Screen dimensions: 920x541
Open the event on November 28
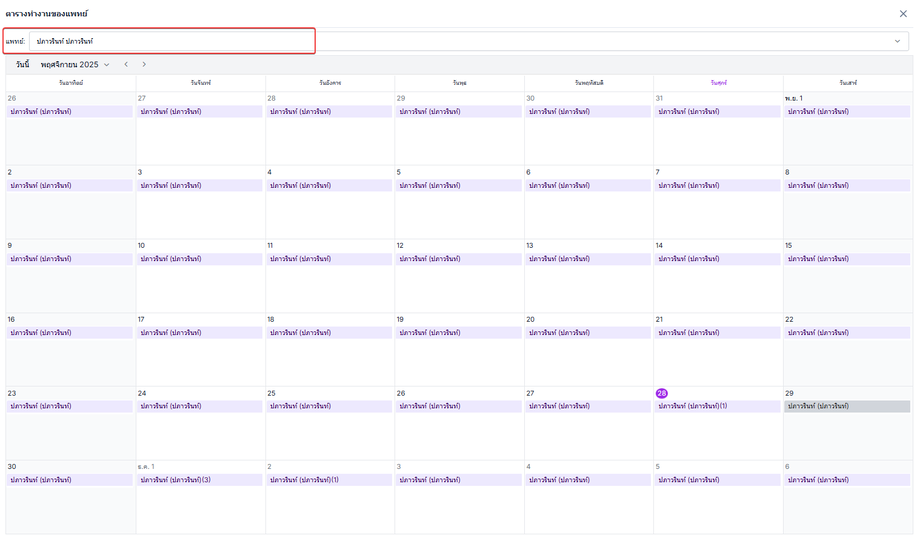(717, 406)
